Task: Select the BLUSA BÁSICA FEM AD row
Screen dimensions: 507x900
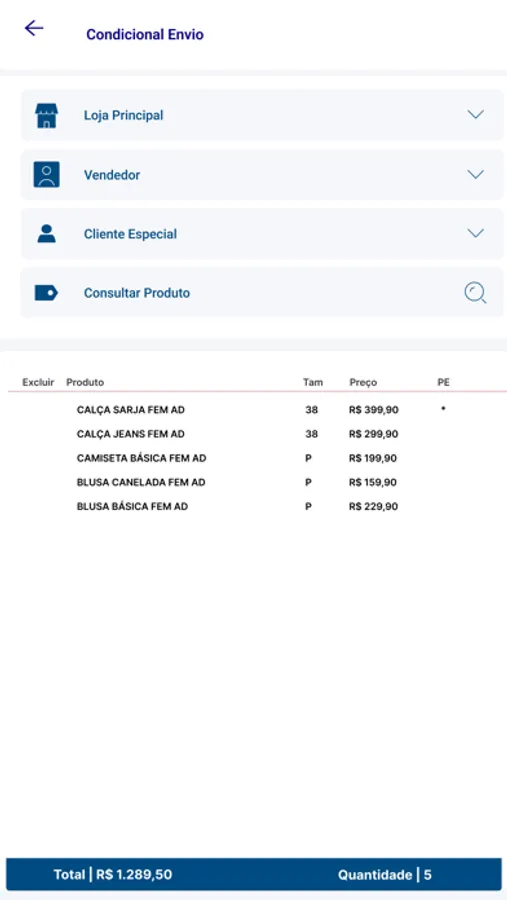Action: (257, 506)
